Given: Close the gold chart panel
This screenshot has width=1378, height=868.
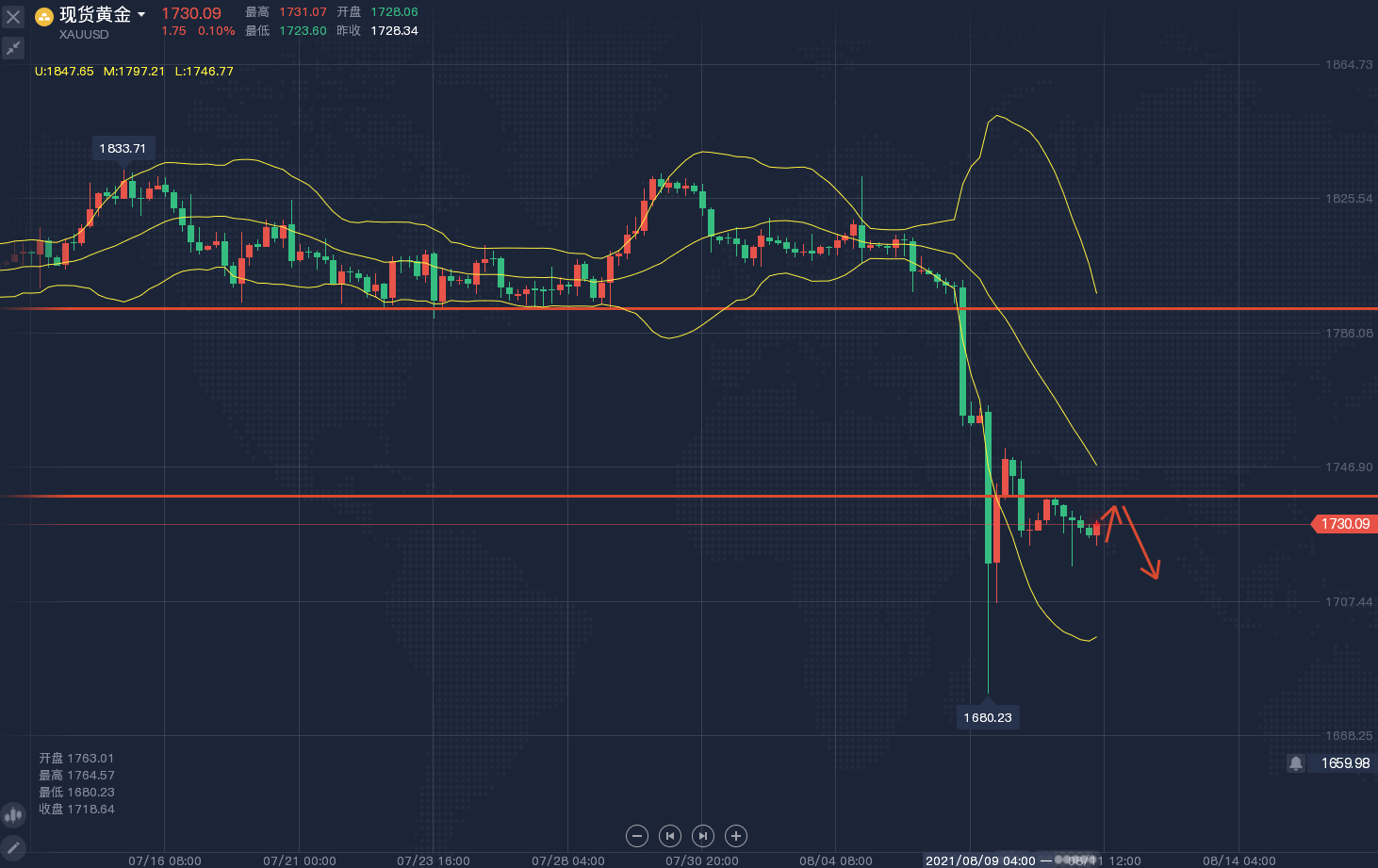Looking at the screenshot, I should coord(13,16).
